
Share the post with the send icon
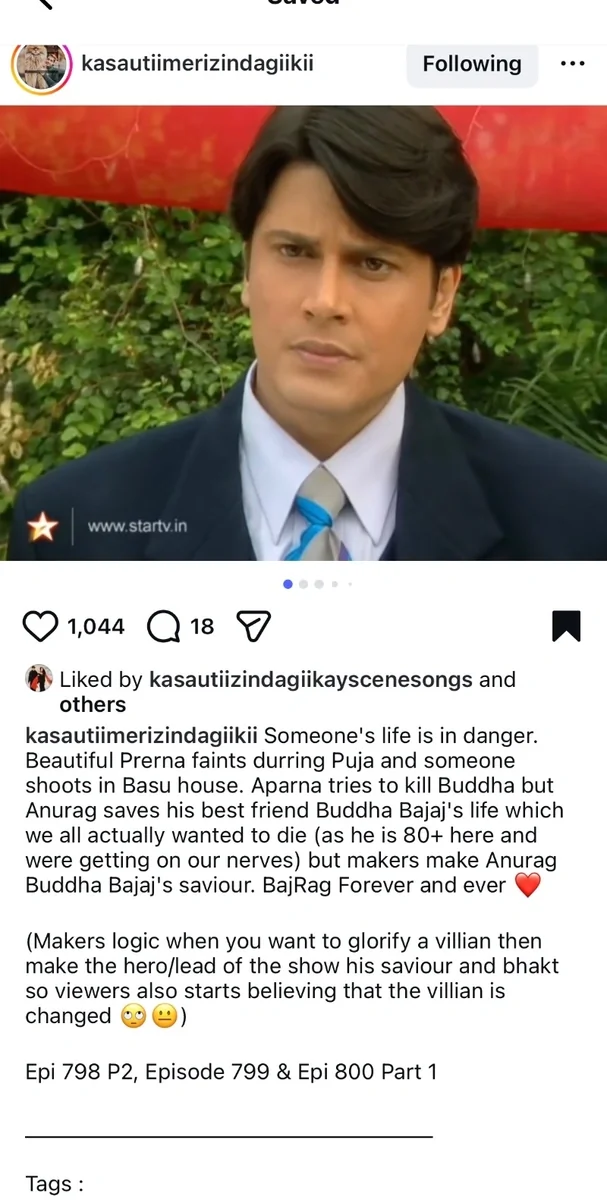point(254,627)
